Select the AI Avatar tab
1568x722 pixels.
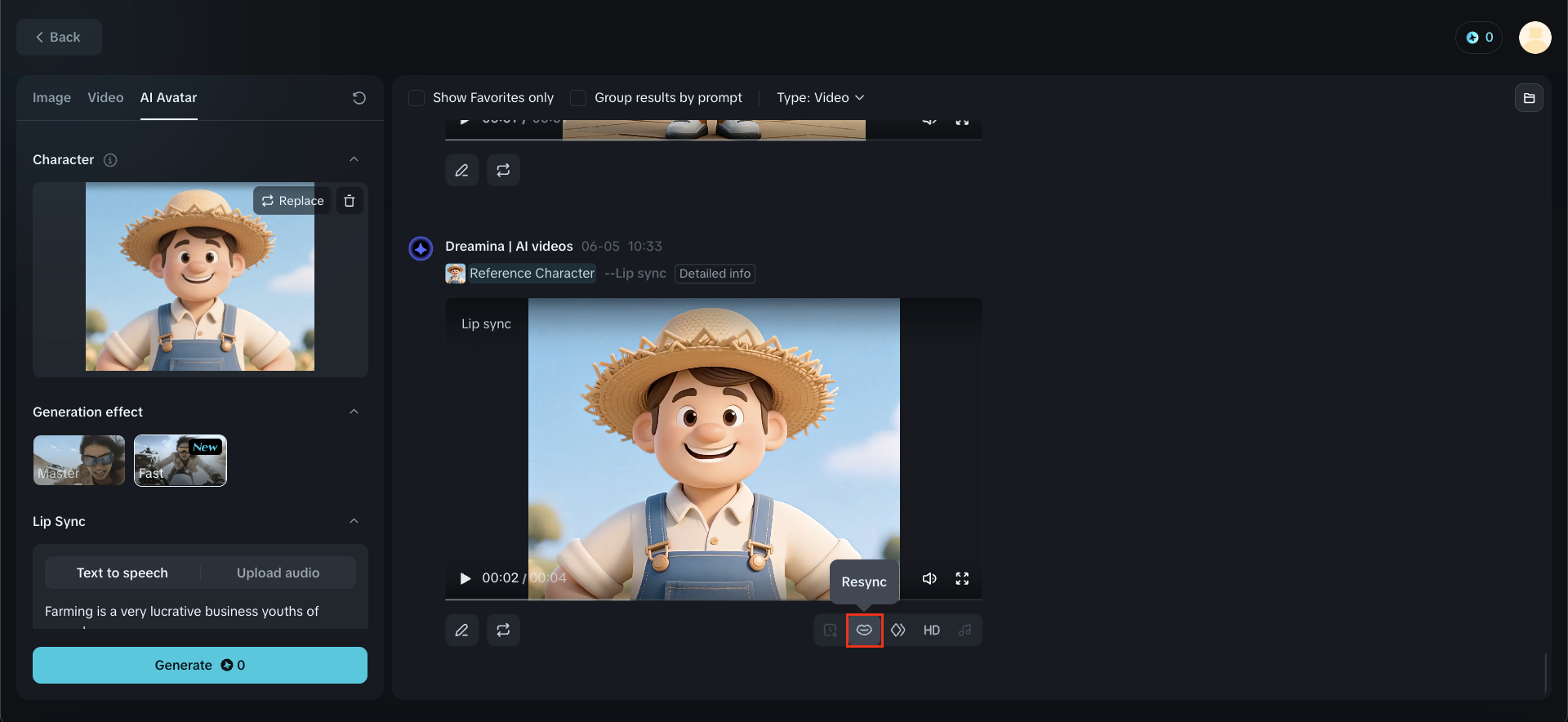pos(168,98)
